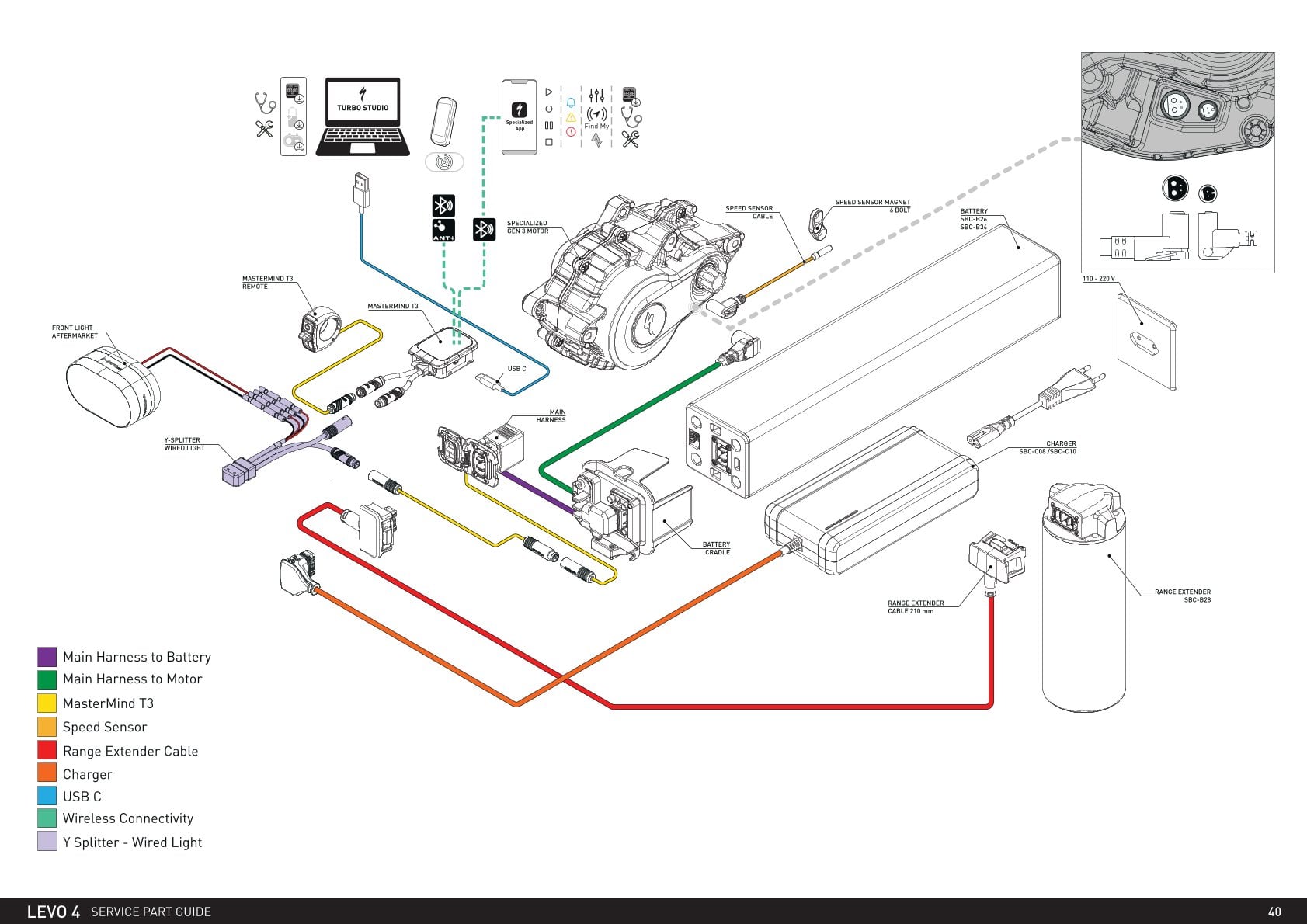The width and height of the screenshot is (1307, 924).
Task: Click the stethoscope icon left of the Turbo Studio laptop
Action: (x=265, y=102)
